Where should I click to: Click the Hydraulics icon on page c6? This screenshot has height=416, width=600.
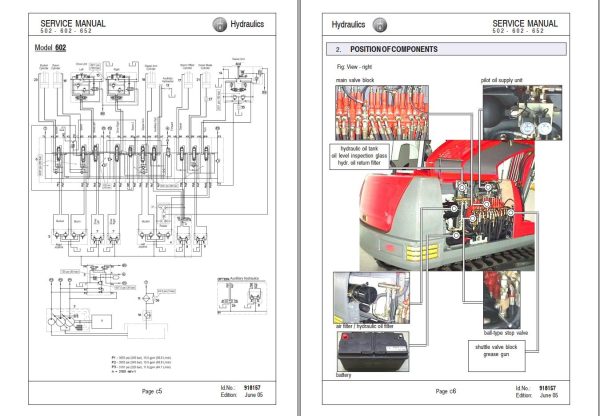380,25
